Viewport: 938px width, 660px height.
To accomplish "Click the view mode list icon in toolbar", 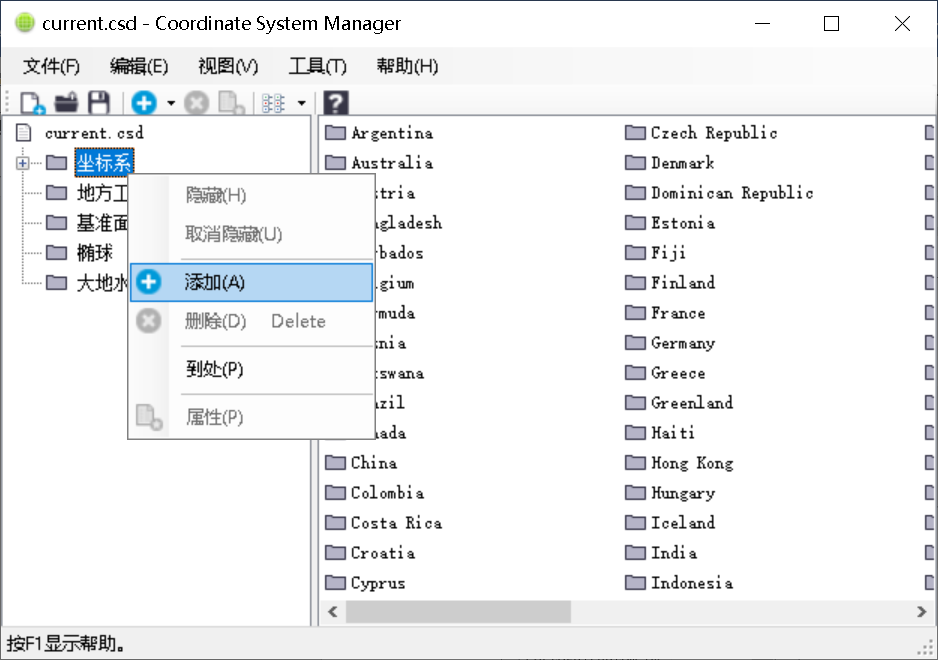I will click(x=273, y=103).
